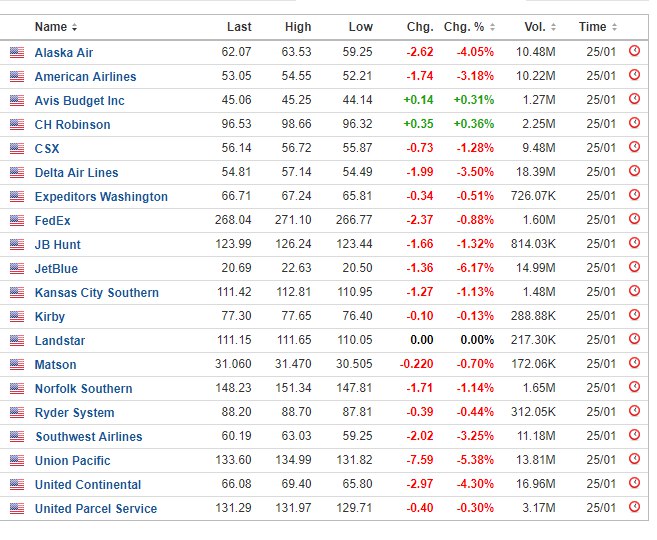Click the clock icon in United Parcel Service row
Image resolution: width=657 pixels, height=540 pixels.
coord(634,507)
